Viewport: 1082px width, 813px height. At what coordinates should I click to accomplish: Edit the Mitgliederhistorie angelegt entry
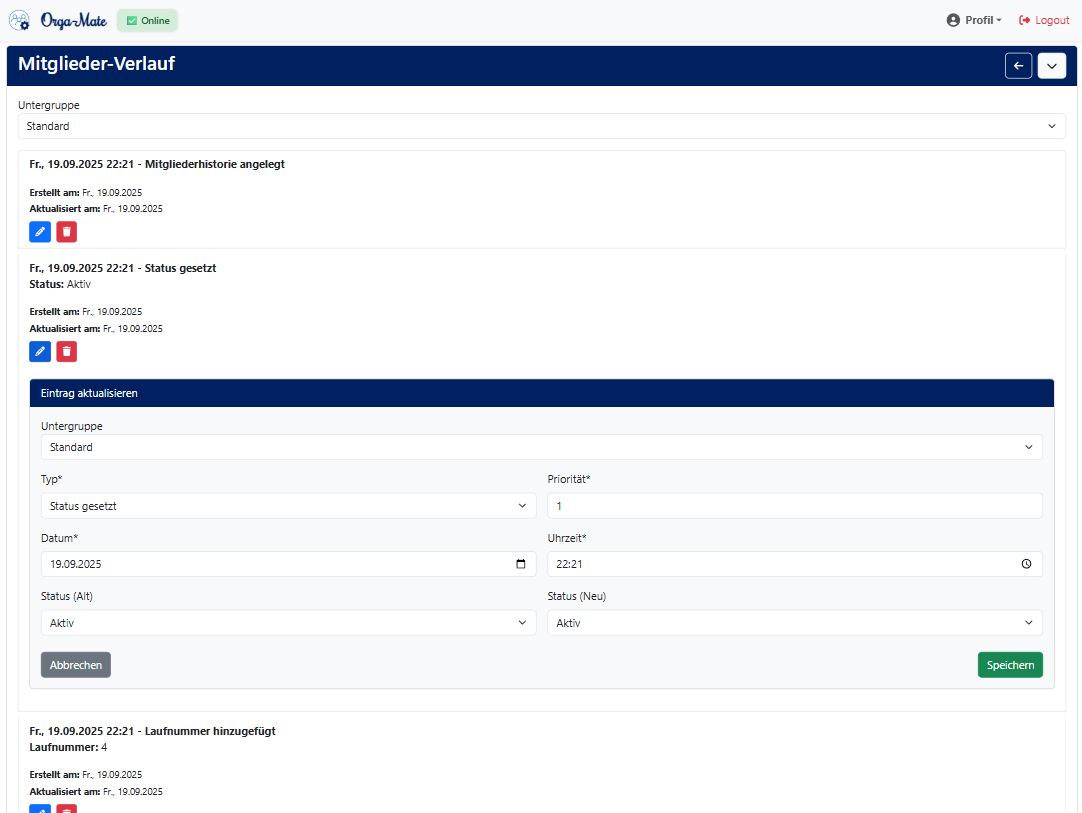click(40, 232)
